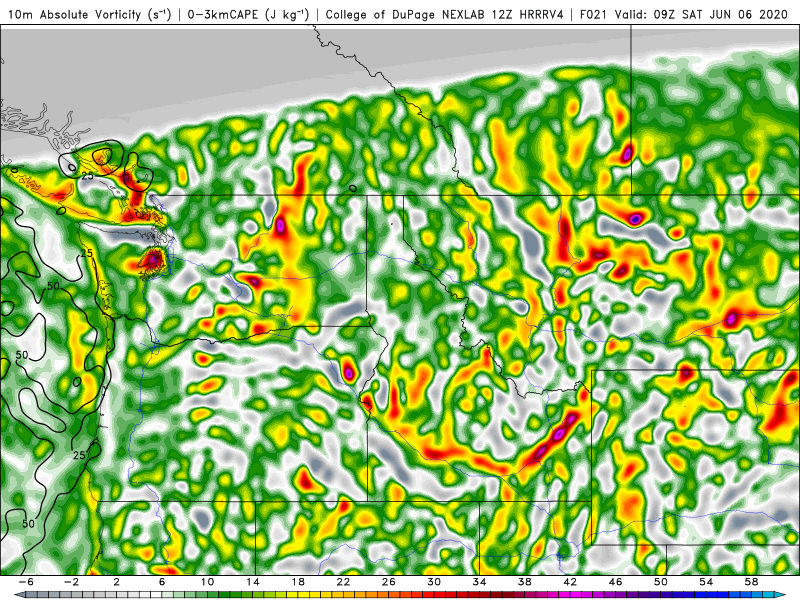Click the '10' colorbar label
Screen dimensions: 800x600
tap(207, 582)
